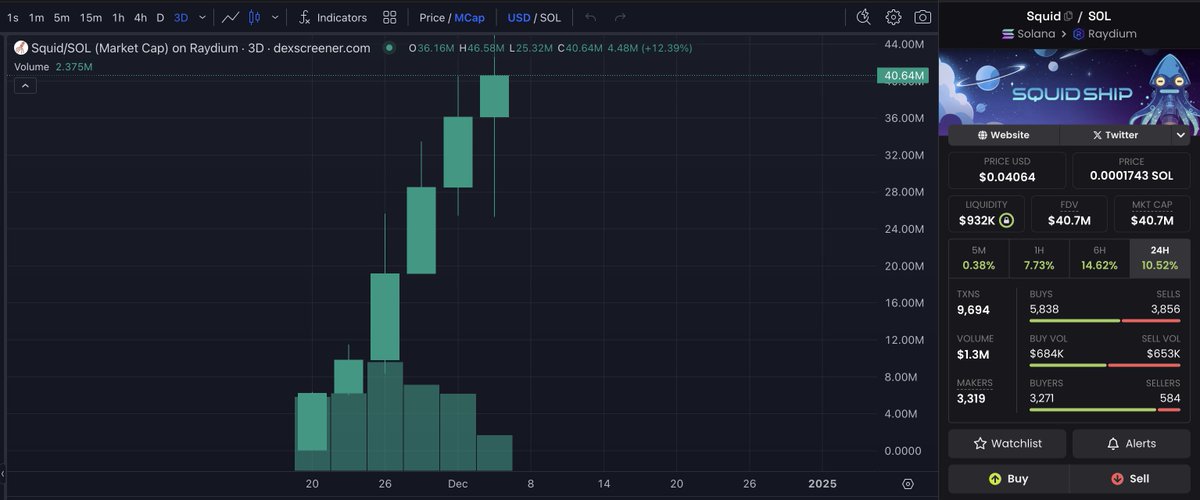Viewport: 1200px width, 500px height.
Task: Open the multi-chart layout grid icon
Action: coord(390,17)
